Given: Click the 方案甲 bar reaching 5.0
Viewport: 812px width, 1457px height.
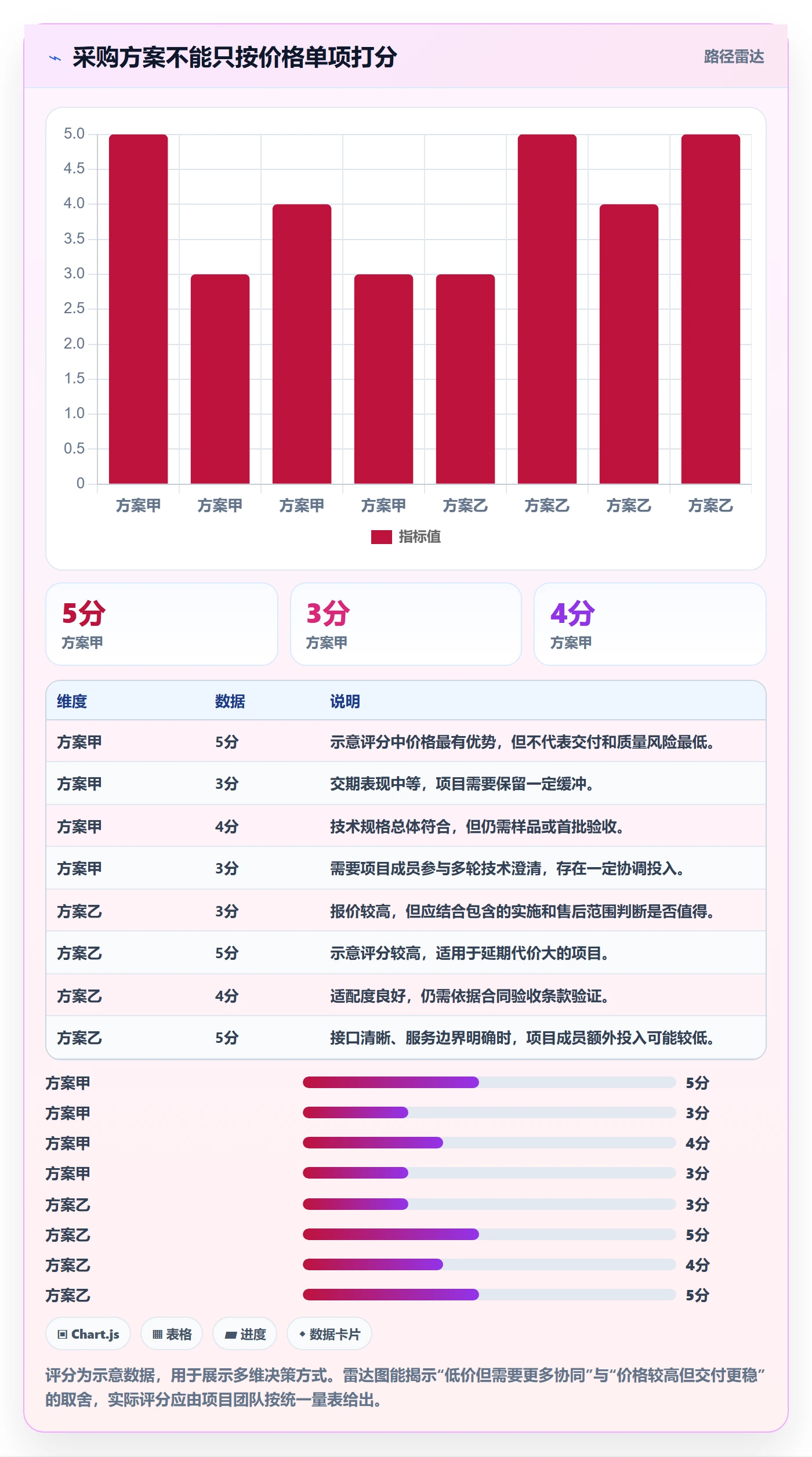Looking at the screenshot, I should coord(139,309).
